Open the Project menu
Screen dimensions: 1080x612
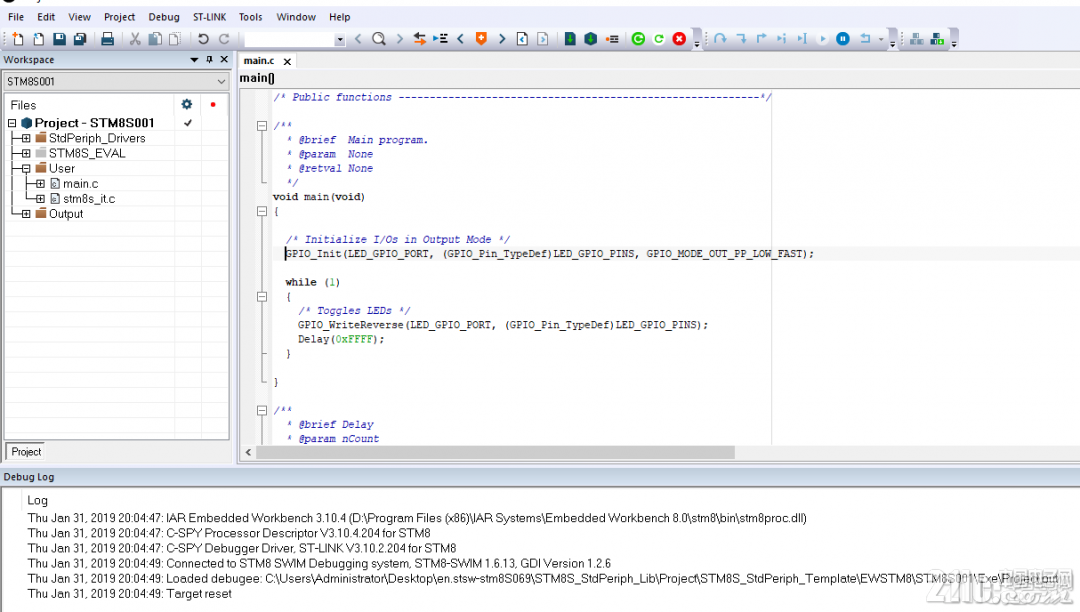(119, 17)
